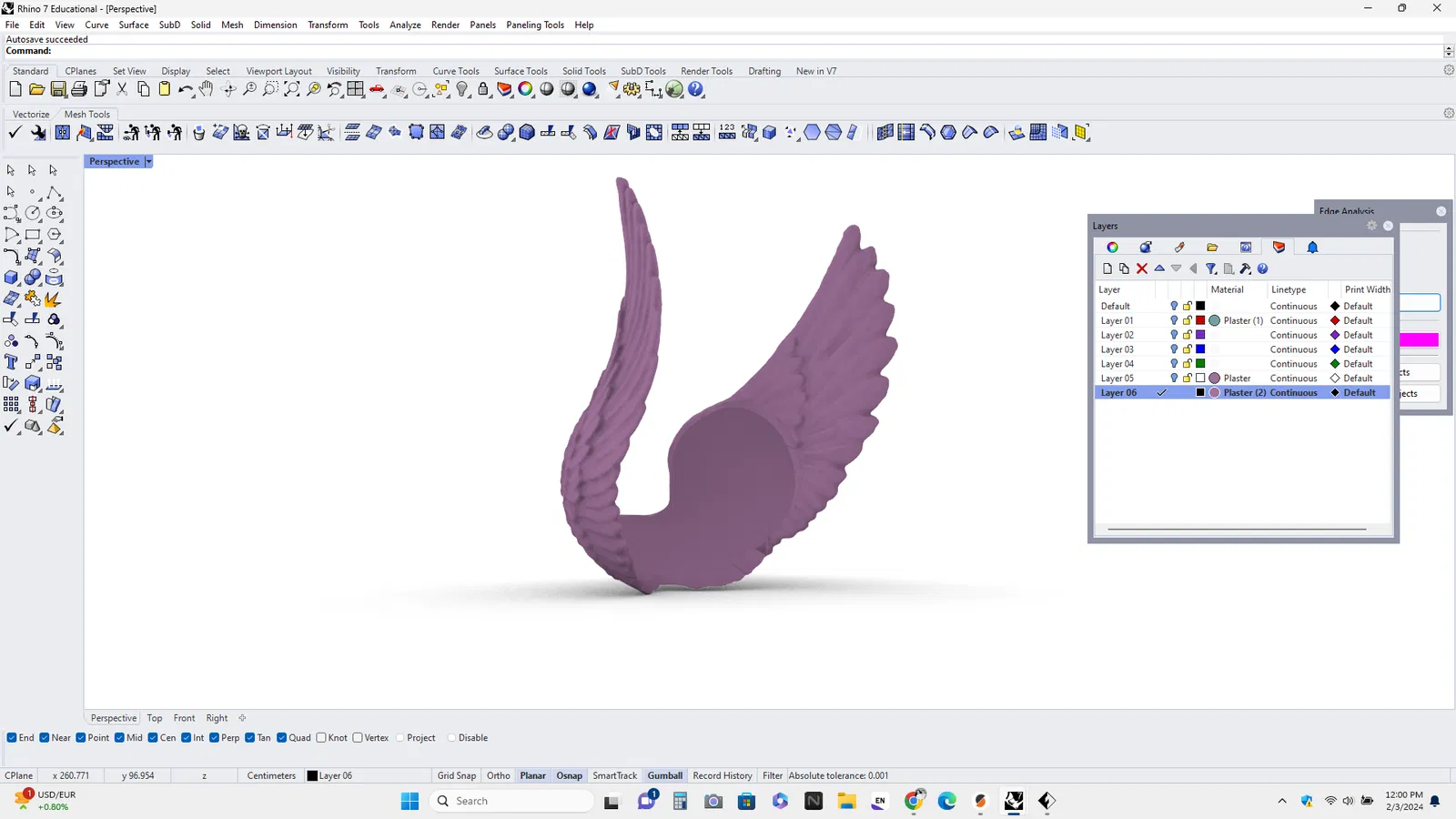Open the Paneling Tools menu
Screen dimensions: 1456x819
535,25
